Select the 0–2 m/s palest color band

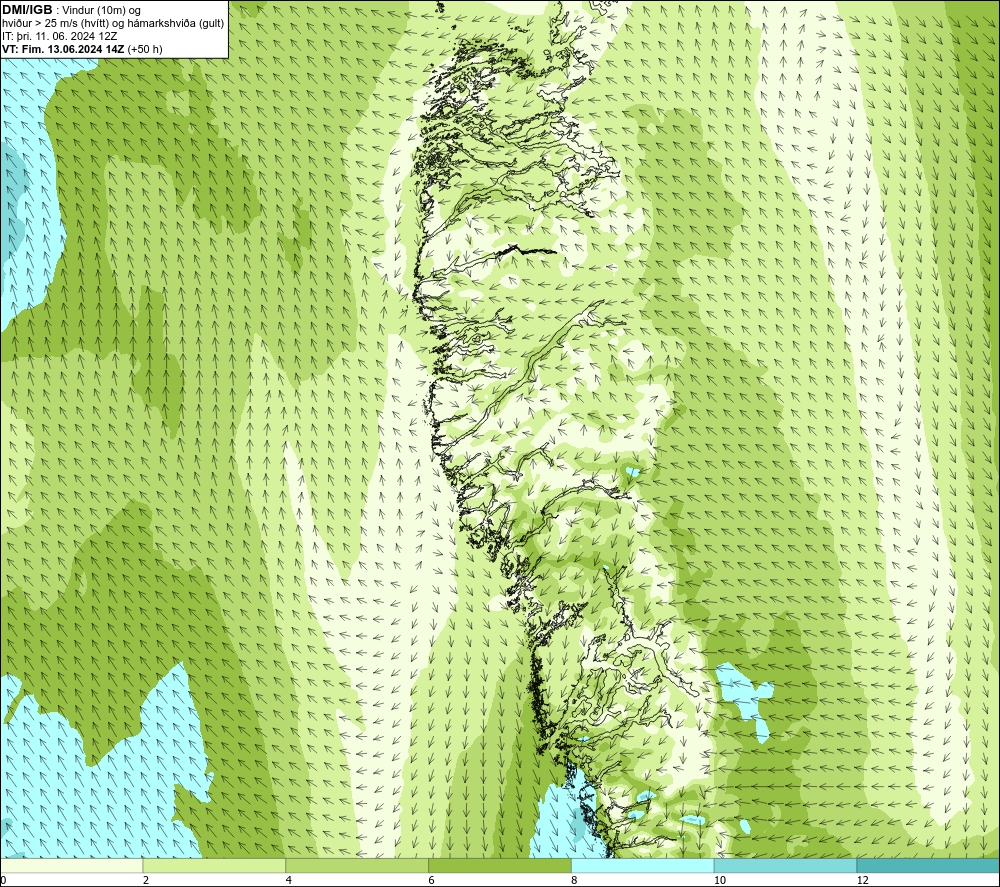pyautogui.click(x=71, y=865)
